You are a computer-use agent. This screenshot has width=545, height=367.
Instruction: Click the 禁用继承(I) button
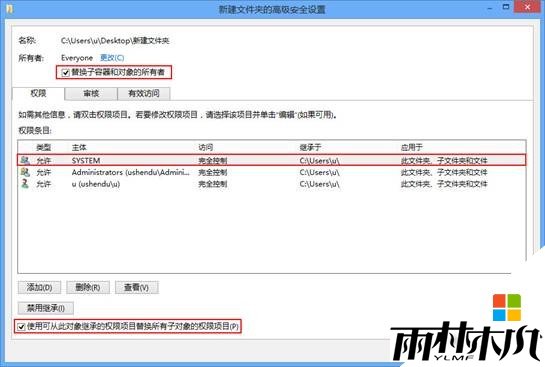46,308
